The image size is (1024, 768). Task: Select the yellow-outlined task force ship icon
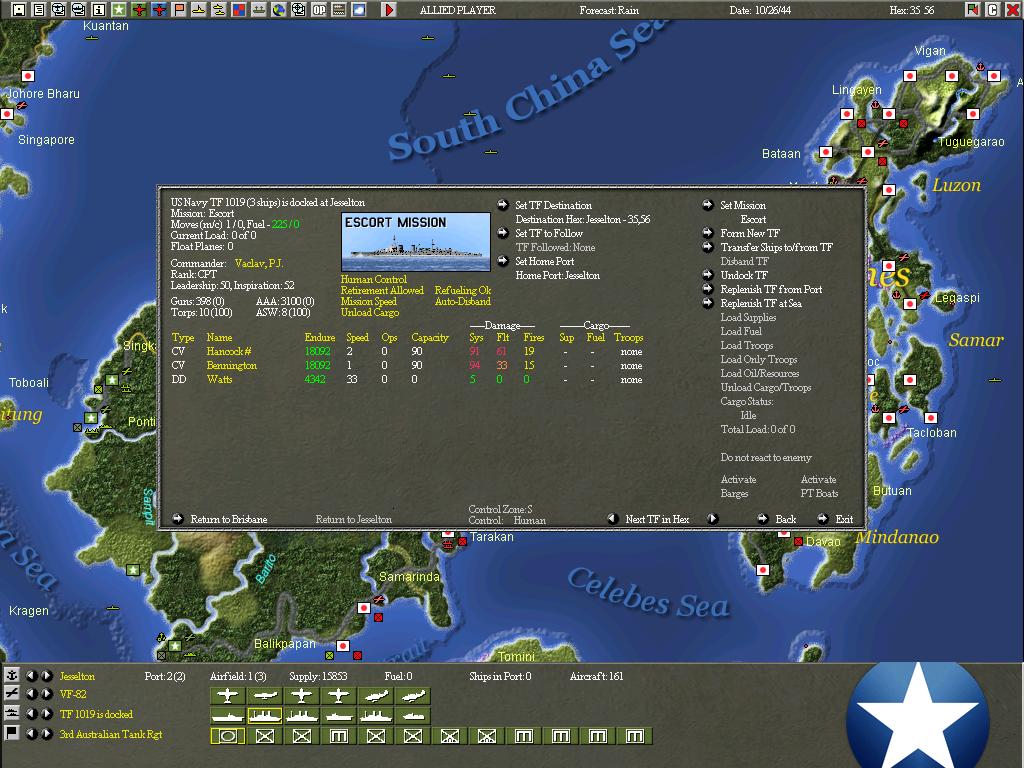coord(264,716)
